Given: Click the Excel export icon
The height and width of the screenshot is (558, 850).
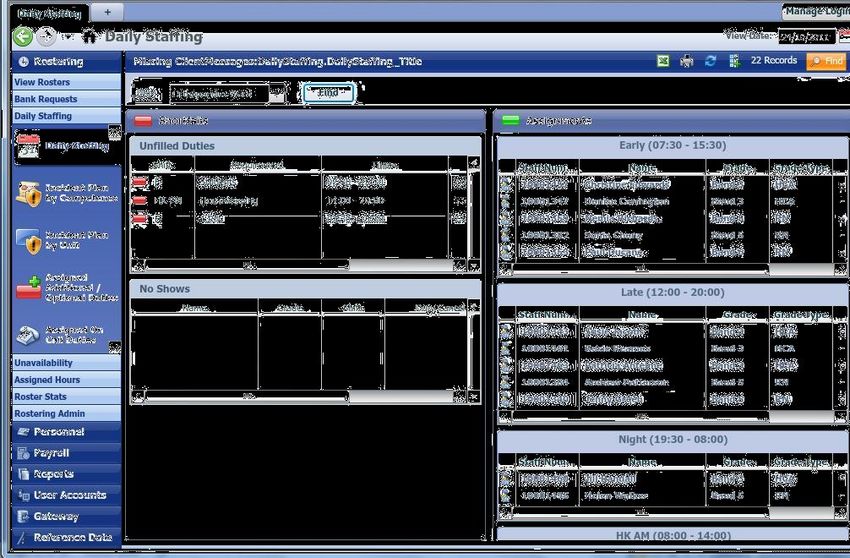Looking at the screenshot, I should 662,61.
